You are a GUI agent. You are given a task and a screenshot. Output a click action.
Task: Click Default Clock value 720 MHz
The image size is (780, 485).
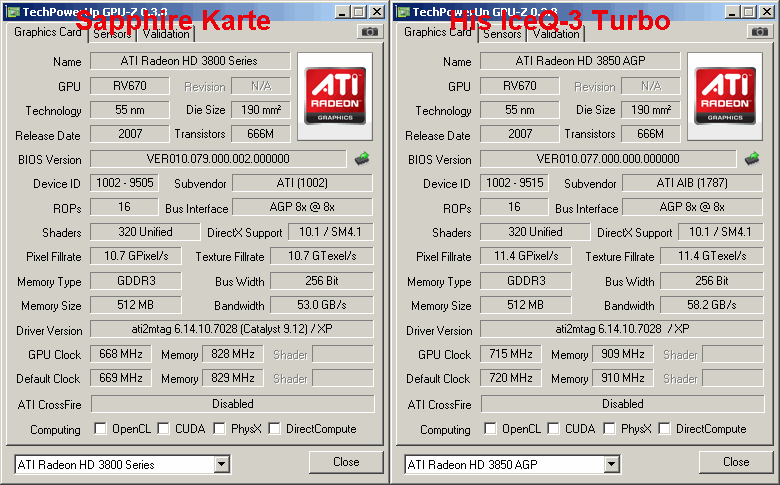coord(510,378)
